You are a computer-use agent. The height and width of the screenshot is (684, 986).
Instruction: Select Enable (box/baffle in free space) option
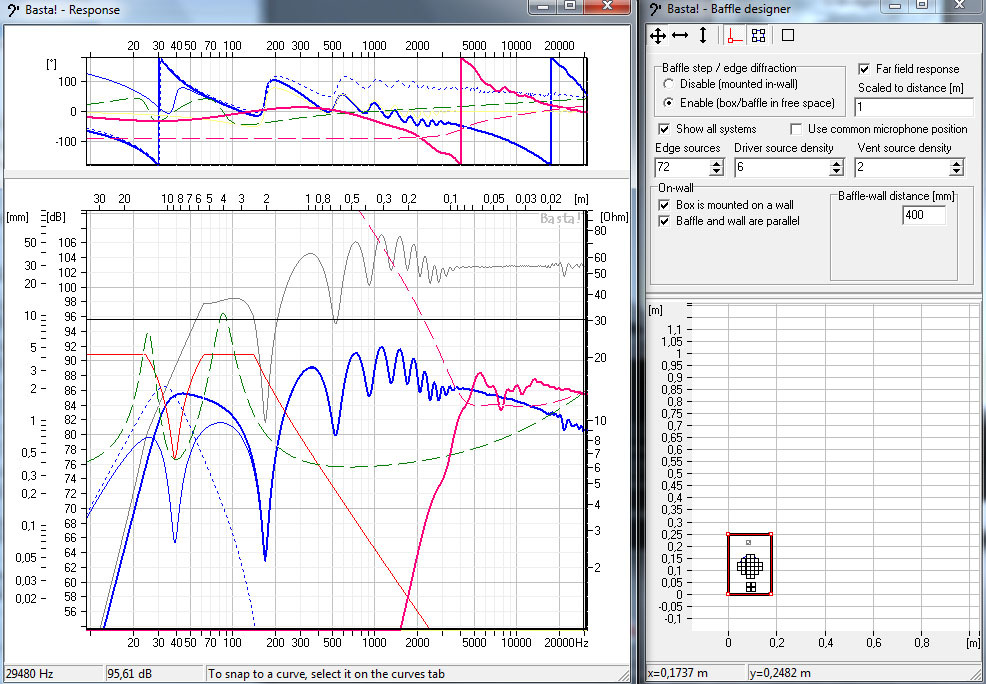point(669,103)
